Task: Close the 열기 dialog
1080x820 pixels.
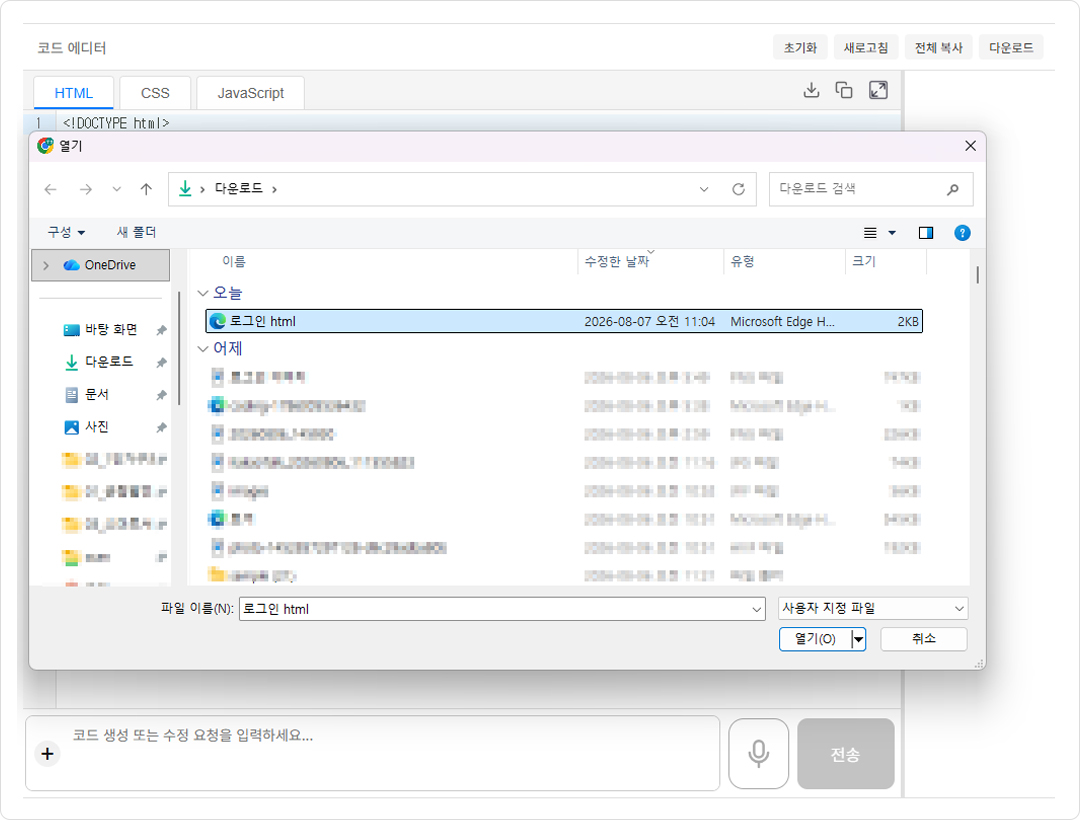Action: coord(970,146)
